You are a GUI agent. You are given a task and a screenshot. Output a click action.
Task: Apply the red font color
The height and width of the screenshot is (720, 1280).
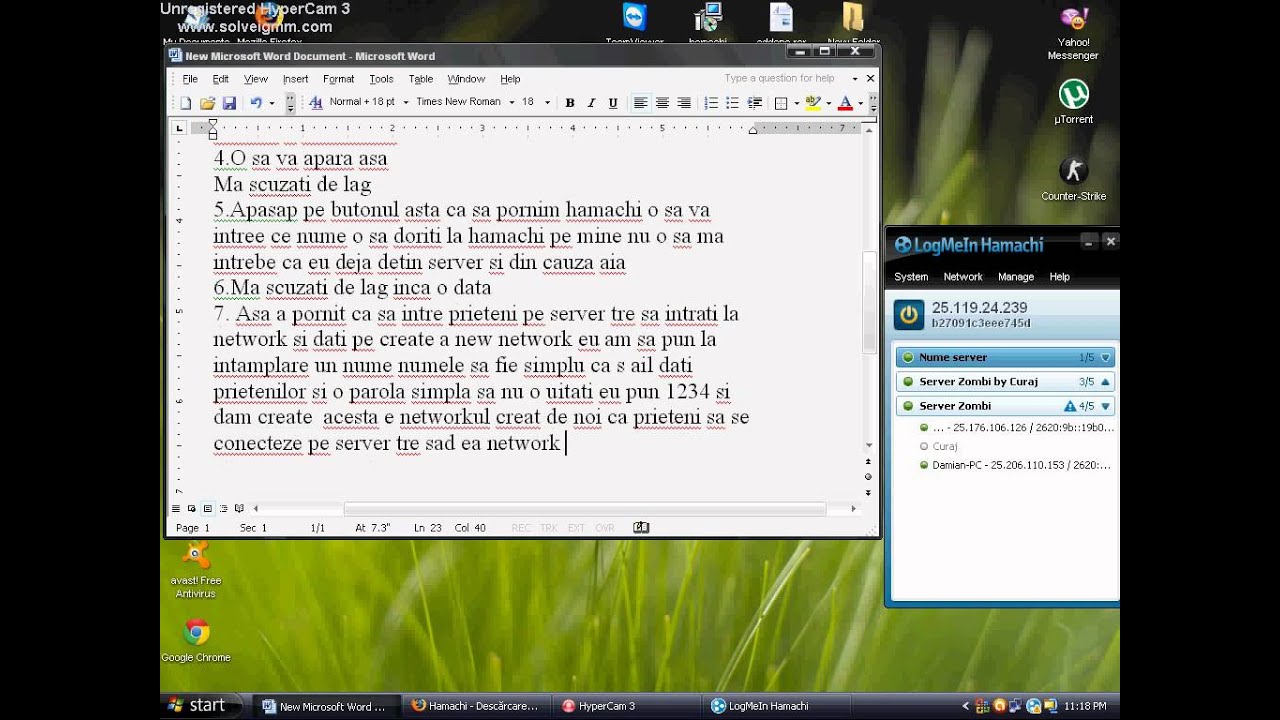(x=845, y=103)
